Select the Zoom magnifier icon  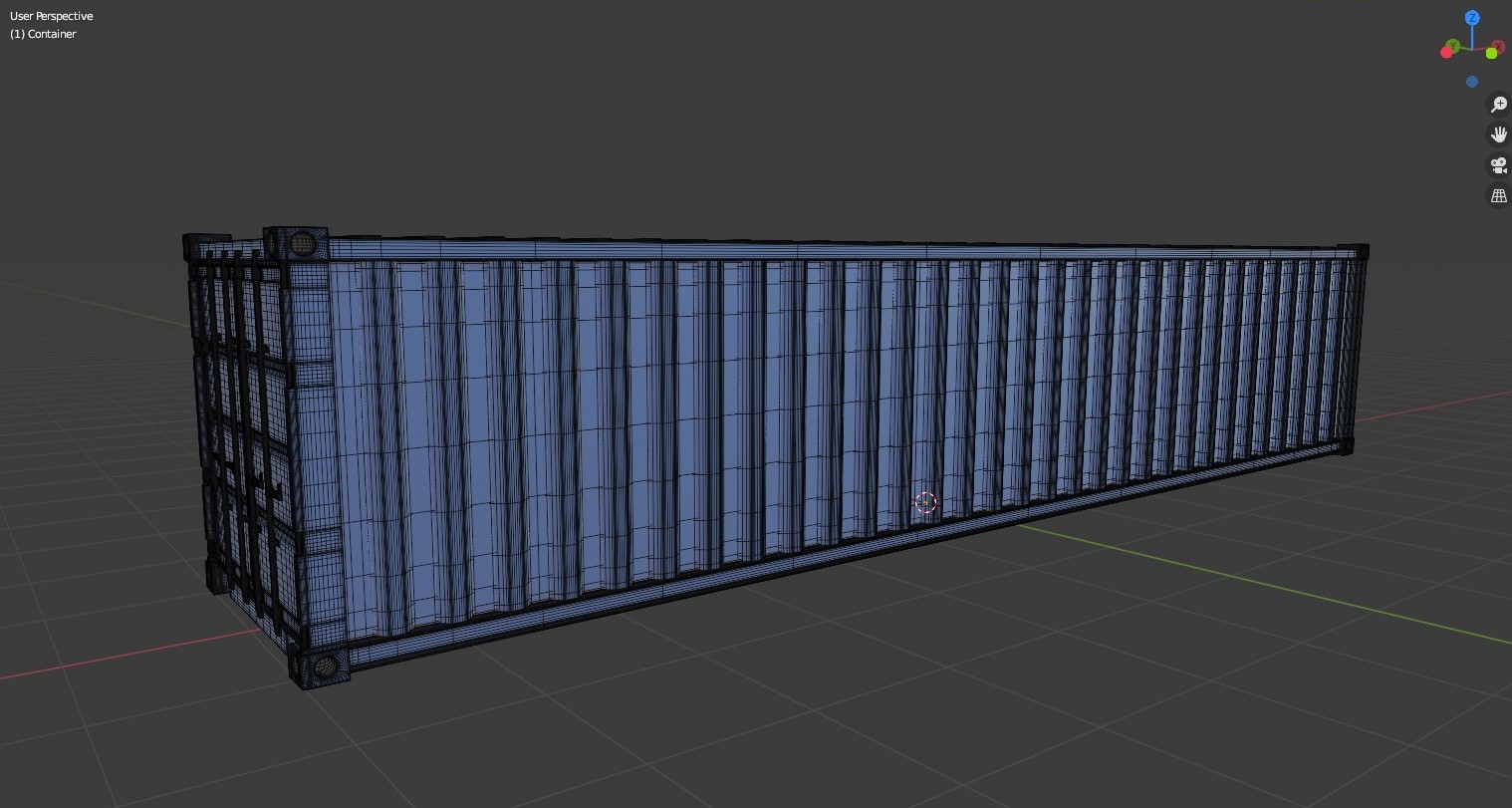point(1498,104)
